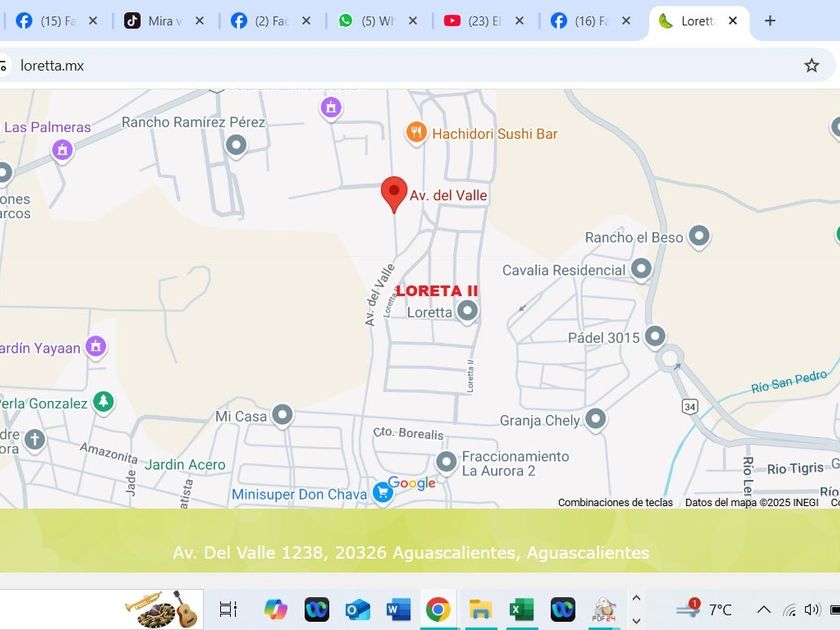Select the Rancho el Beso marker
Screen dimensions: 840x630
(699, 236)
